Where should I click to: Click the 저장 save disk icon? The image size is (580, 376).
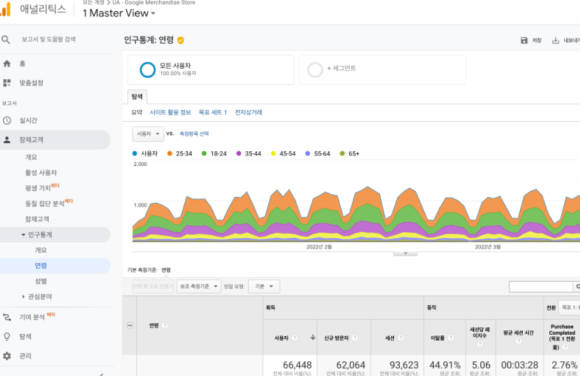pyautogui.click(x=524, y=40)
